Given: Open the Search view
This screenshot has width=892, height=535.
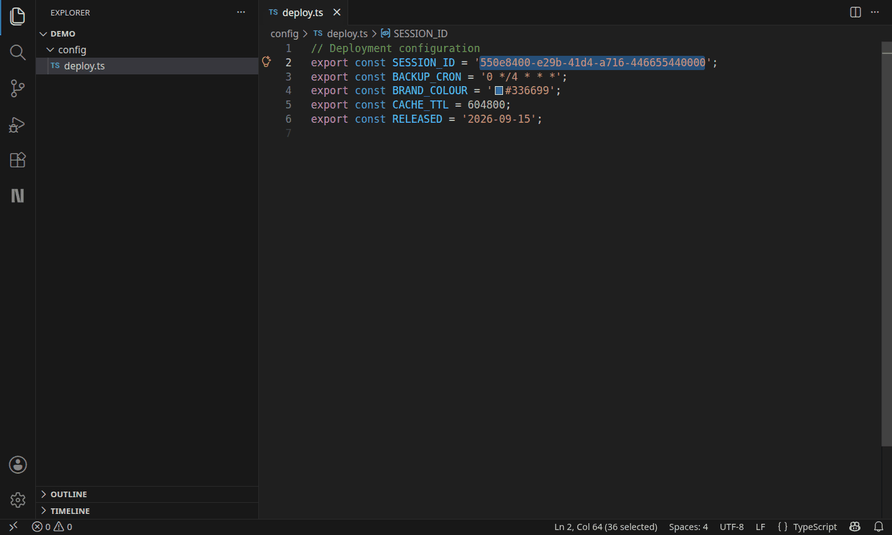Looking at the screenshot, I should coord(18,52).
